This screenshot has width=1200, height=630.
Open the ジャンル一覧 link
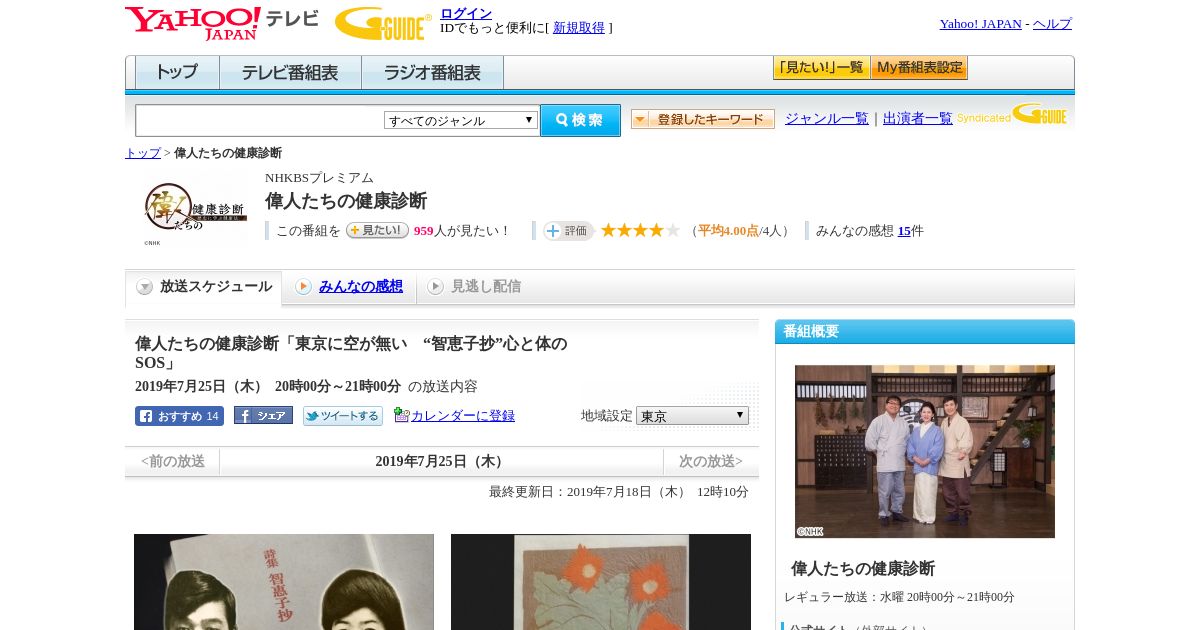point(827,118)
